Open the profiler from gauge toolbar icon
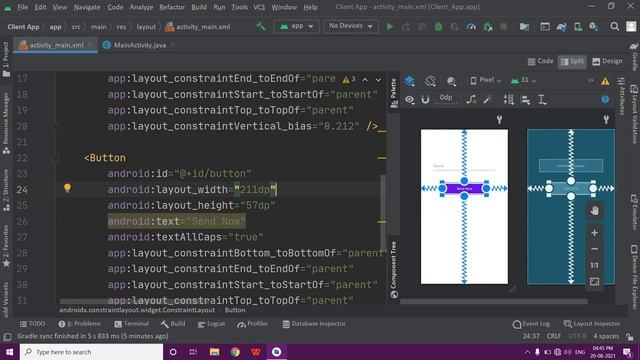The height and width of the screenshot is (360, 640). [471, 27]
